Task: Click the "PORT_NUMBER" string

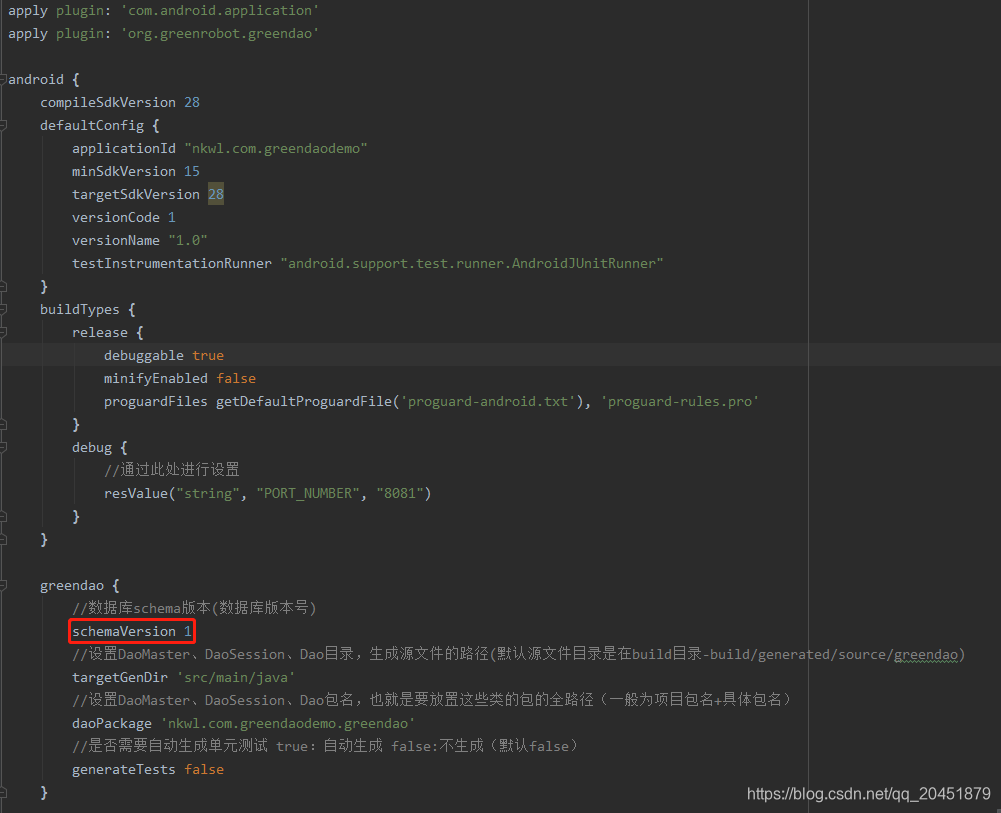Action: tap(308, 493)
